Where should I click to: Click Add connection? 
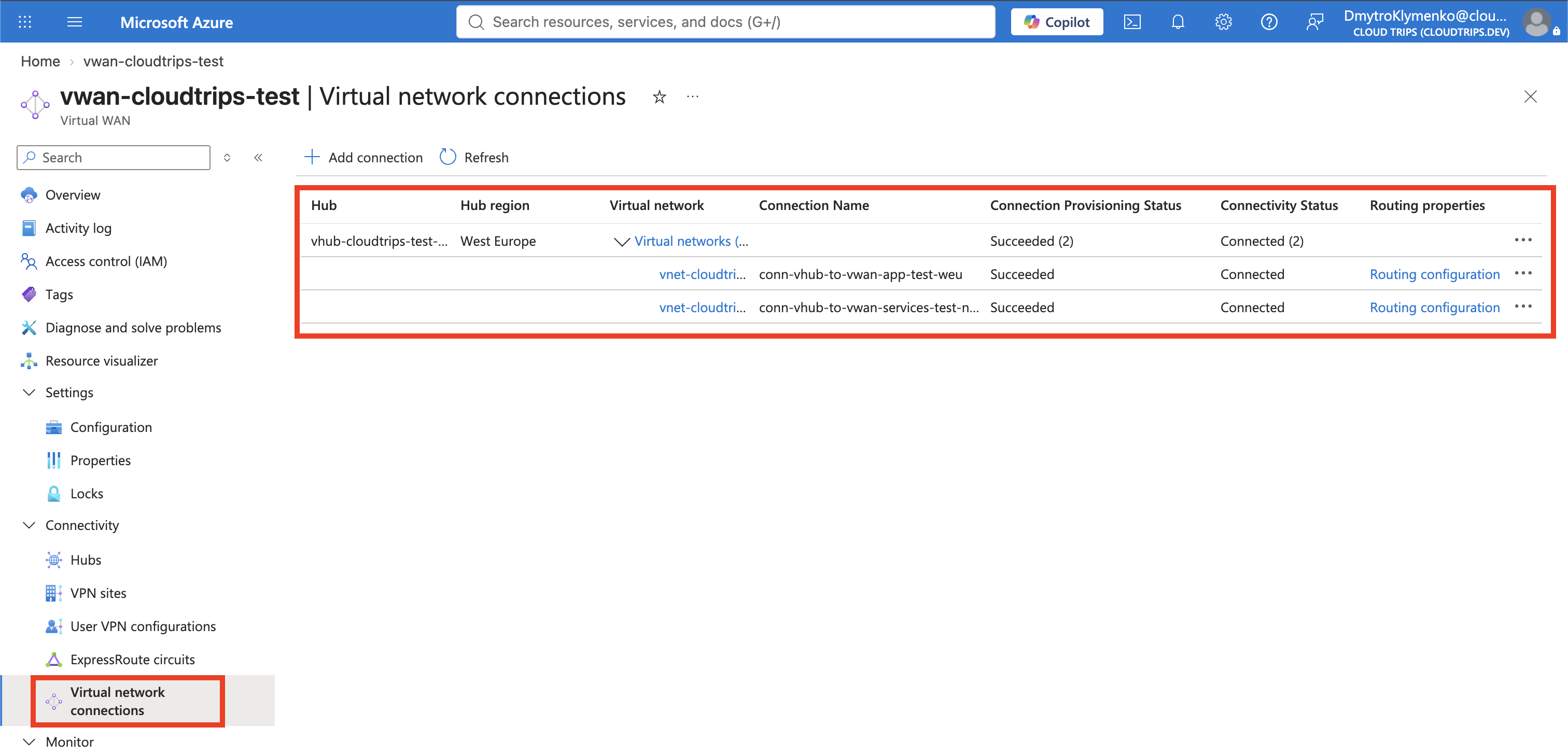[363, 158]
